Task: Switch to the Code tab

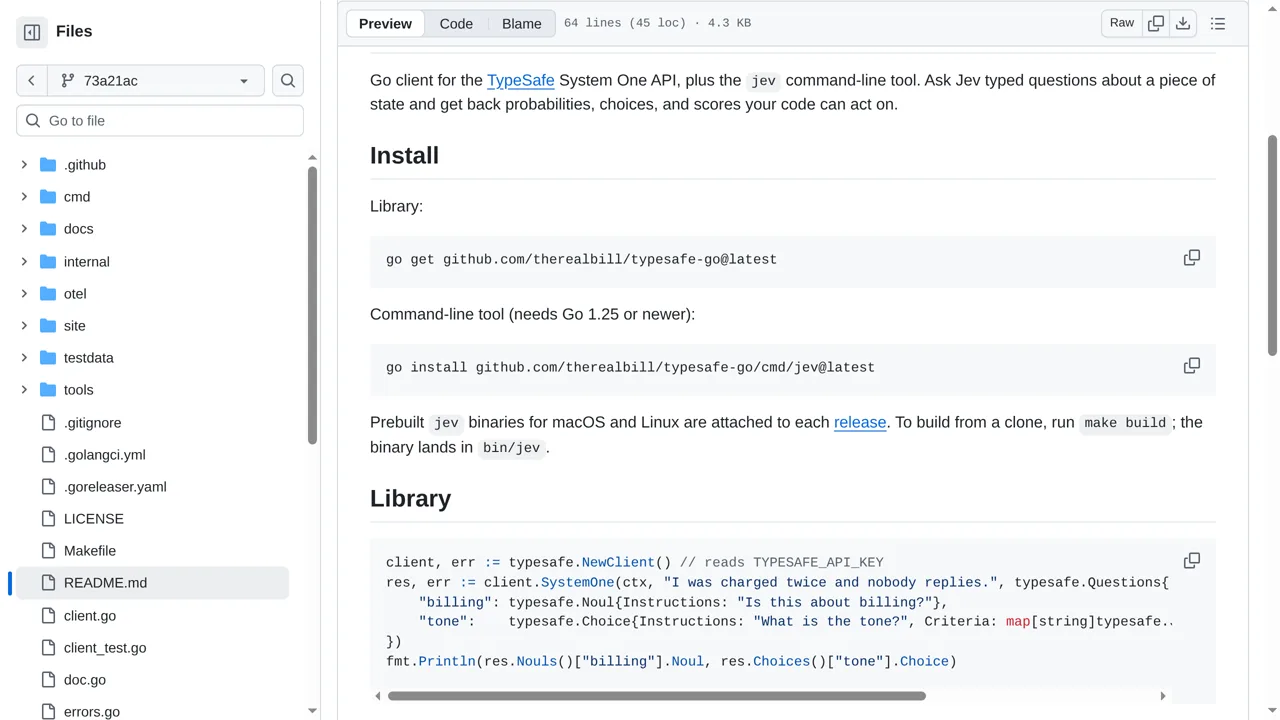Action: (x=456, y=24)
